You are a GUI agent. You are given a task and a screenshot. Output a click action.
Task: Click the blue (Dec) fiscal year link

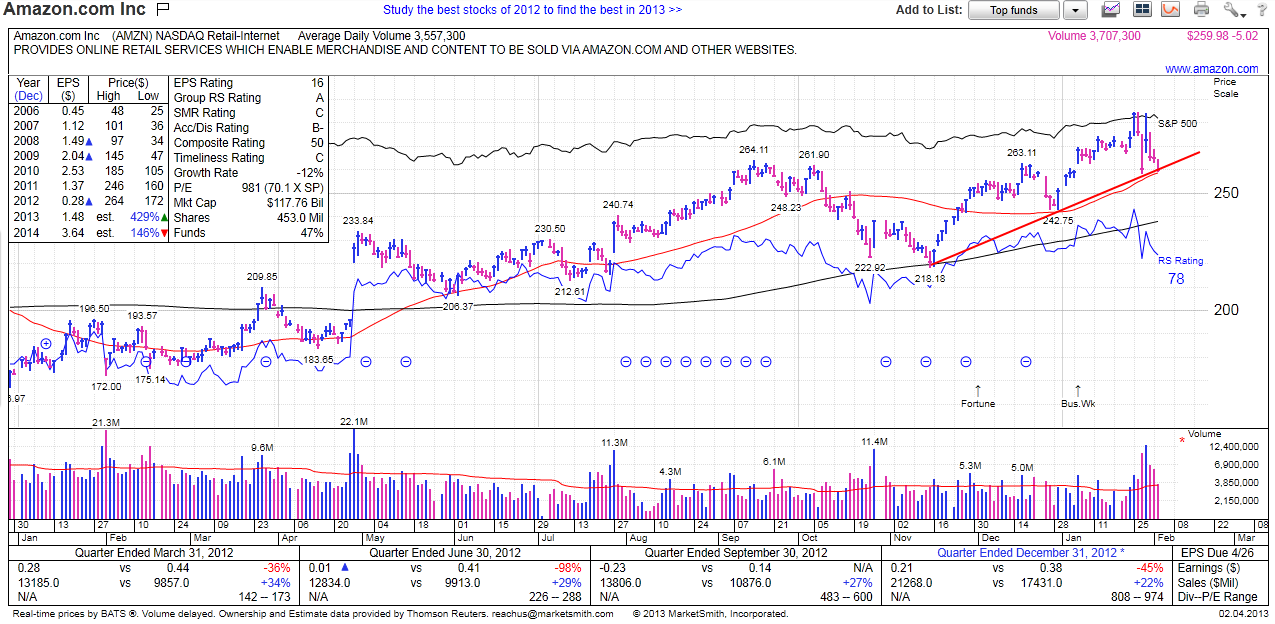click(x=29, y=97)
